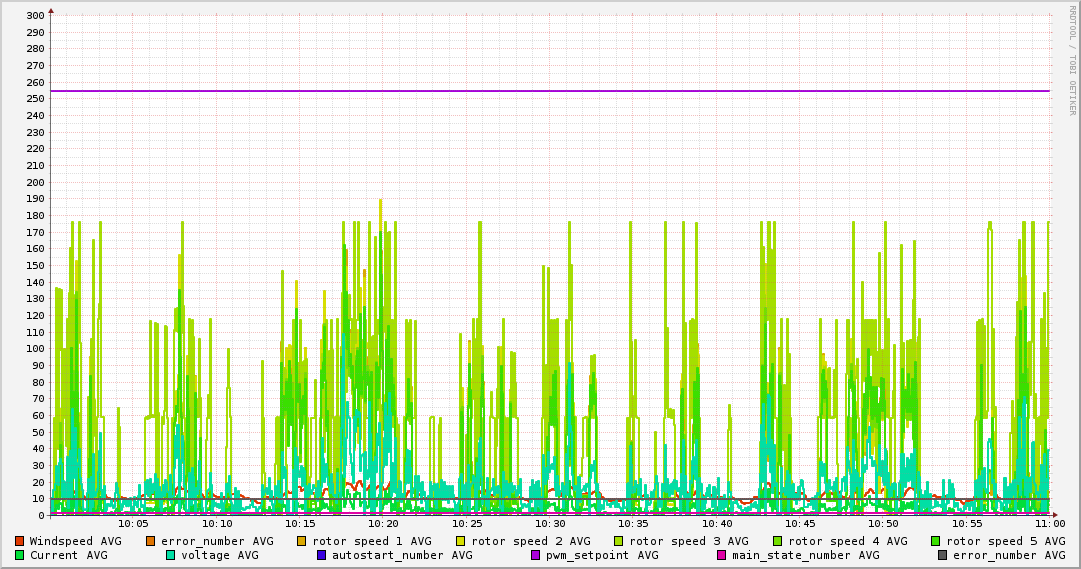This screenshot has width=1081, height=569.
Task: Click the green Current AVG legend swatch
Action: click(20, 555)
